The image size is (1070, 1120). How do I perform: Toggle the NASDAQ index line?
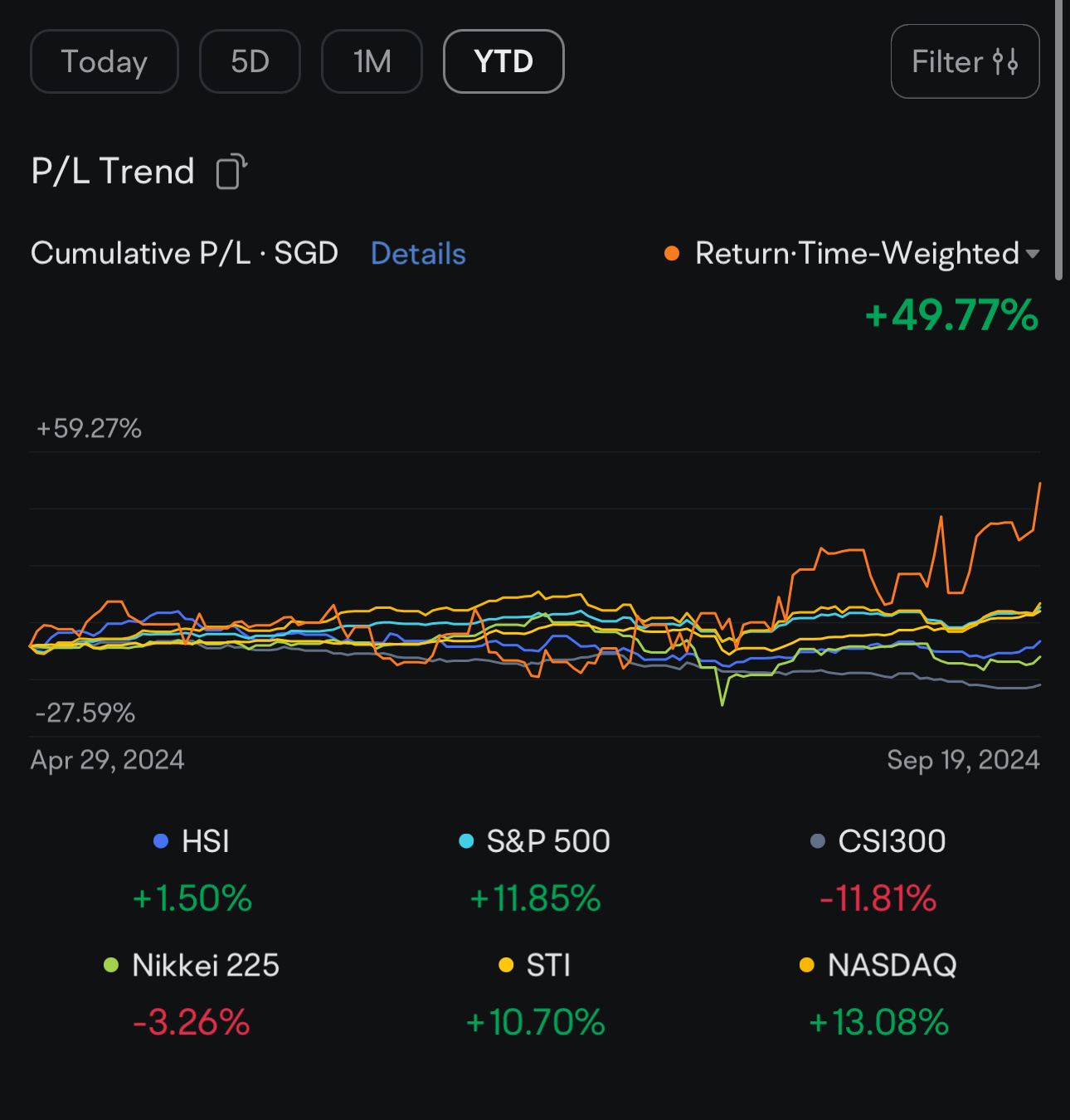click(x=878, y=965)
